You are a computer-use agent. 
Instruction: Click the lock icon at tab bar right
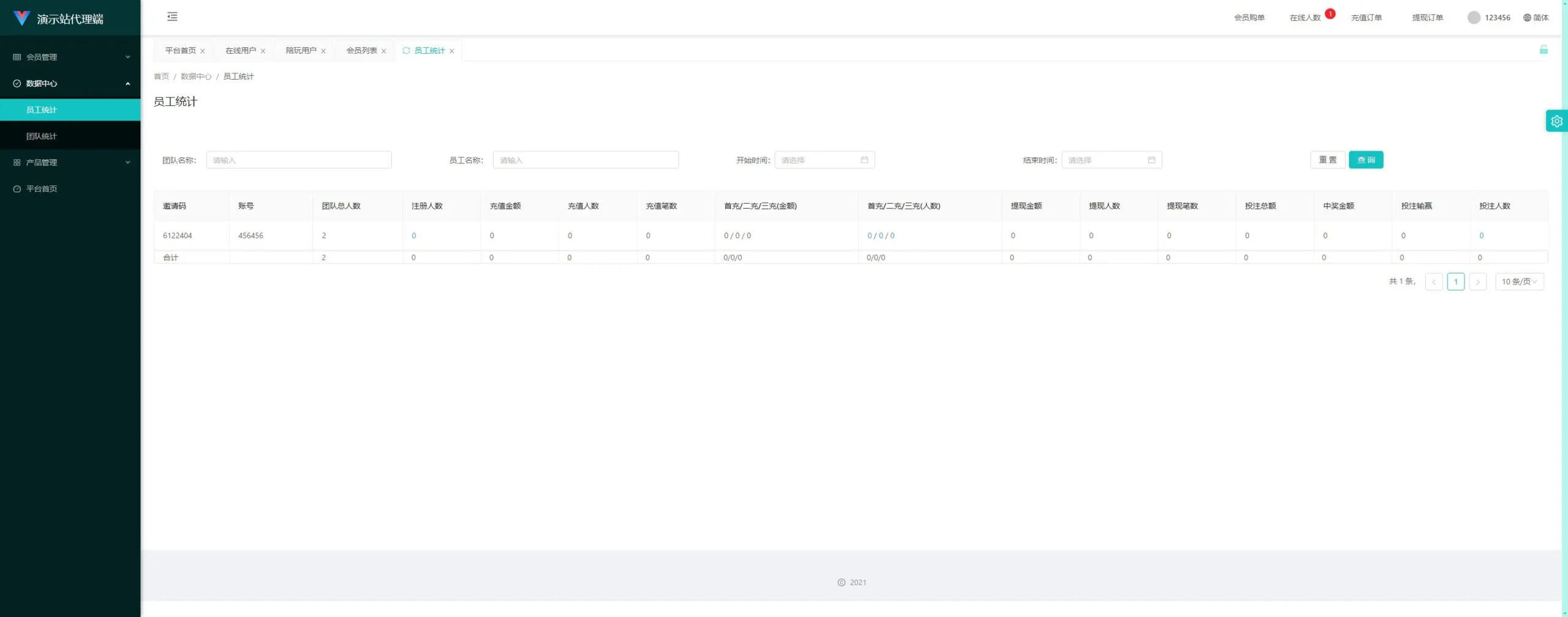click(1543, 50)
